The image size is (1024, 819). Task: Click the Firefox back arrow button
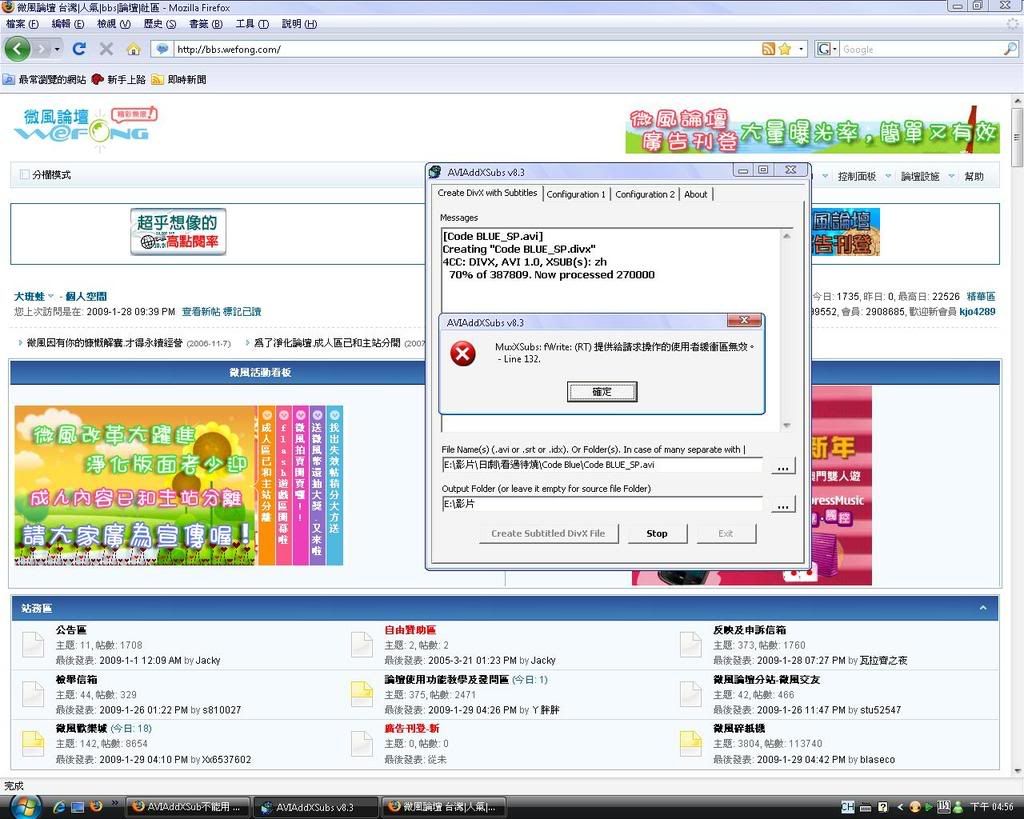17,49
